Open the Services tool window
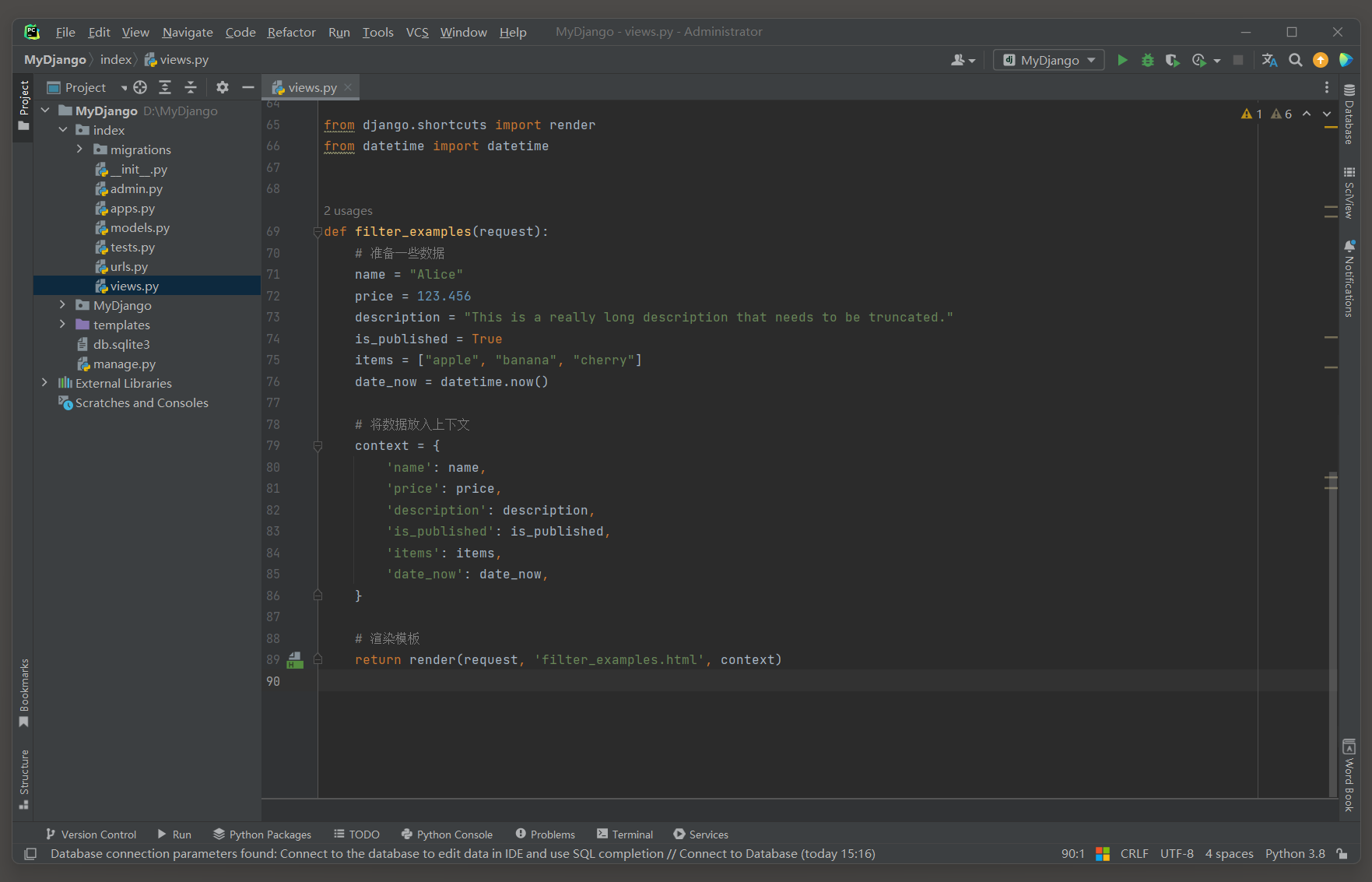Viewport: 1372px width, 882px height. (x=700, y=835)
